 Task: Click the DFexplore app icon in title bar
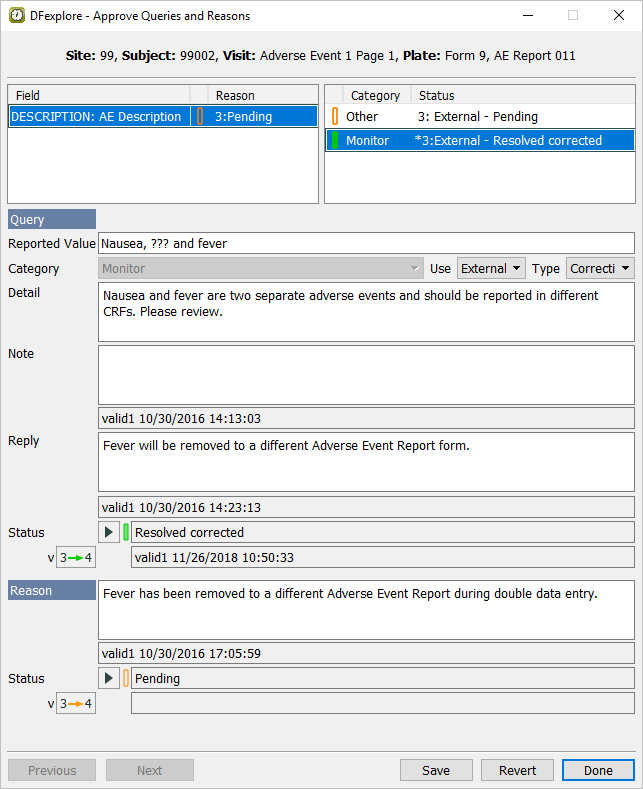(x=17, y=16)
